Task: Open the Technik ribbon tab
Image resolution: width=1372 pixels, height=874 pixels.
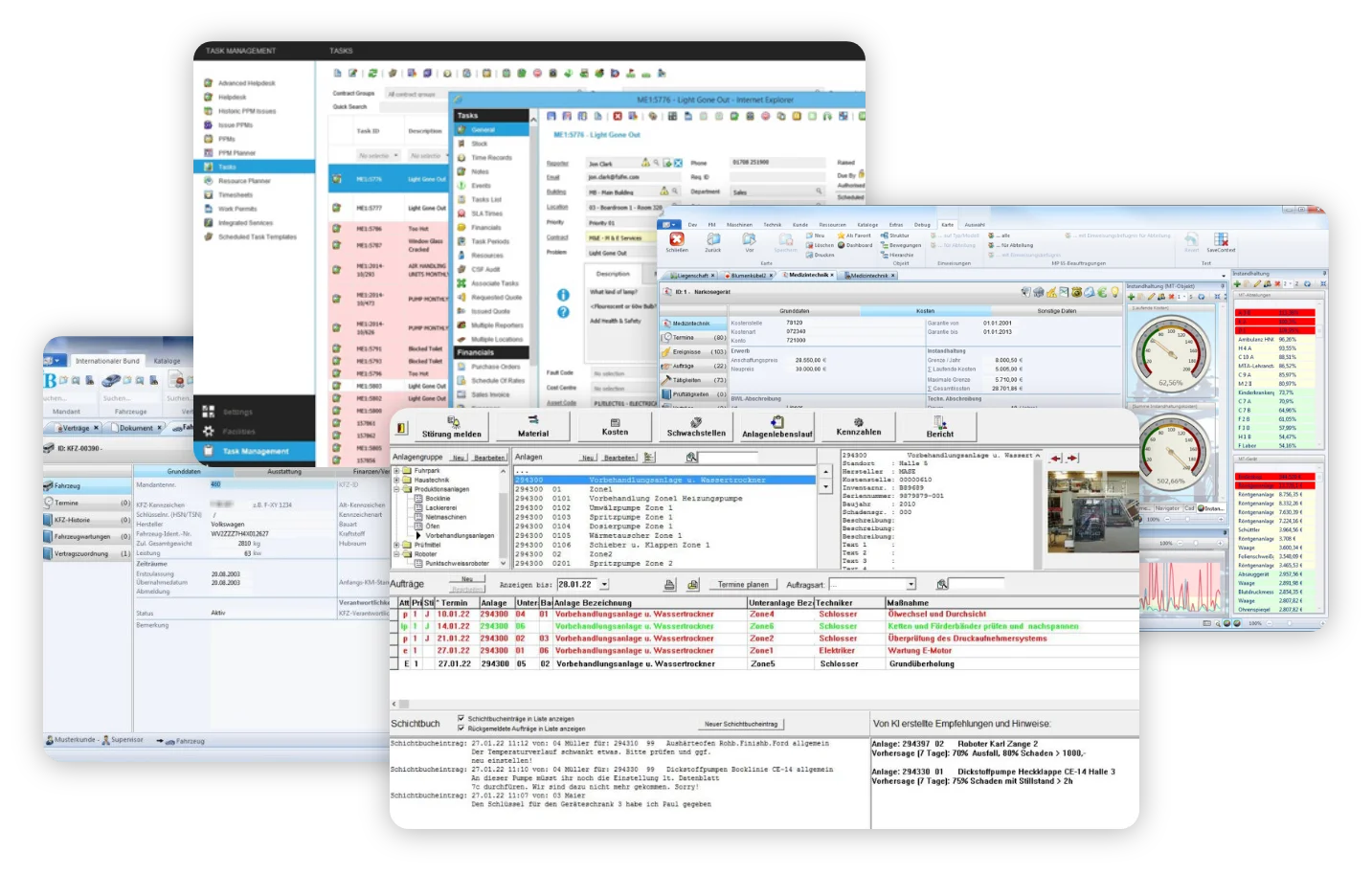Action: click(x=772, y=225)
